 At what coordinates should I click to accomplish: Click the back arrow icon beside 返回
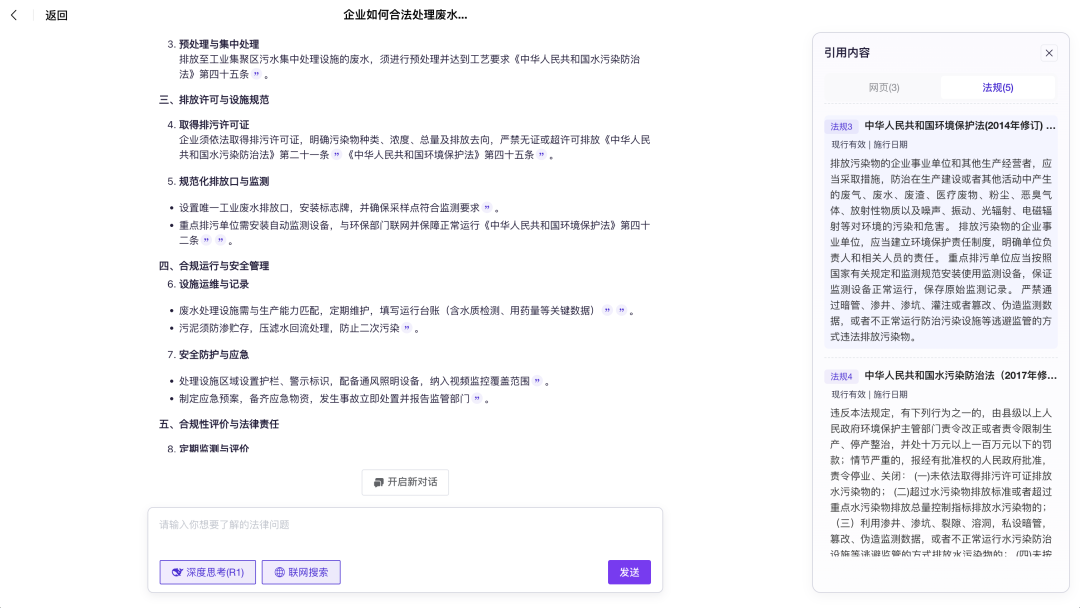(14, 15)
